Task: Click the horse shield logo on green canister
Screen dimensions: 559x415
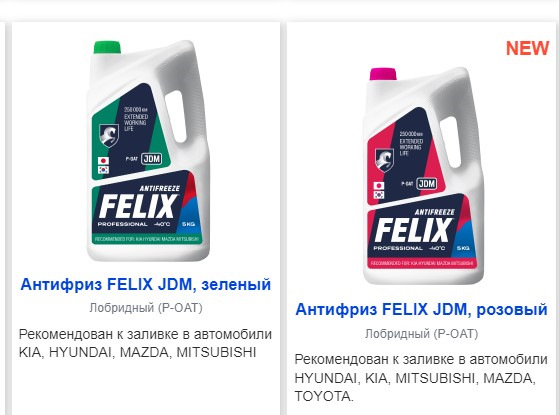Action: 108,135
